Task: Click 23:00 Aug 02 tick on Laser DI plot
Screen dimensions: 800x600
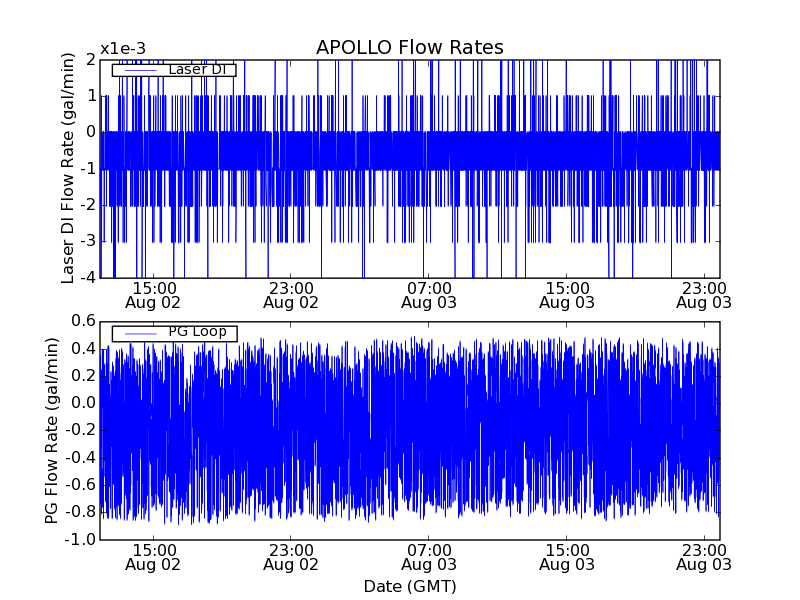Action: click(x=291, y=295)
